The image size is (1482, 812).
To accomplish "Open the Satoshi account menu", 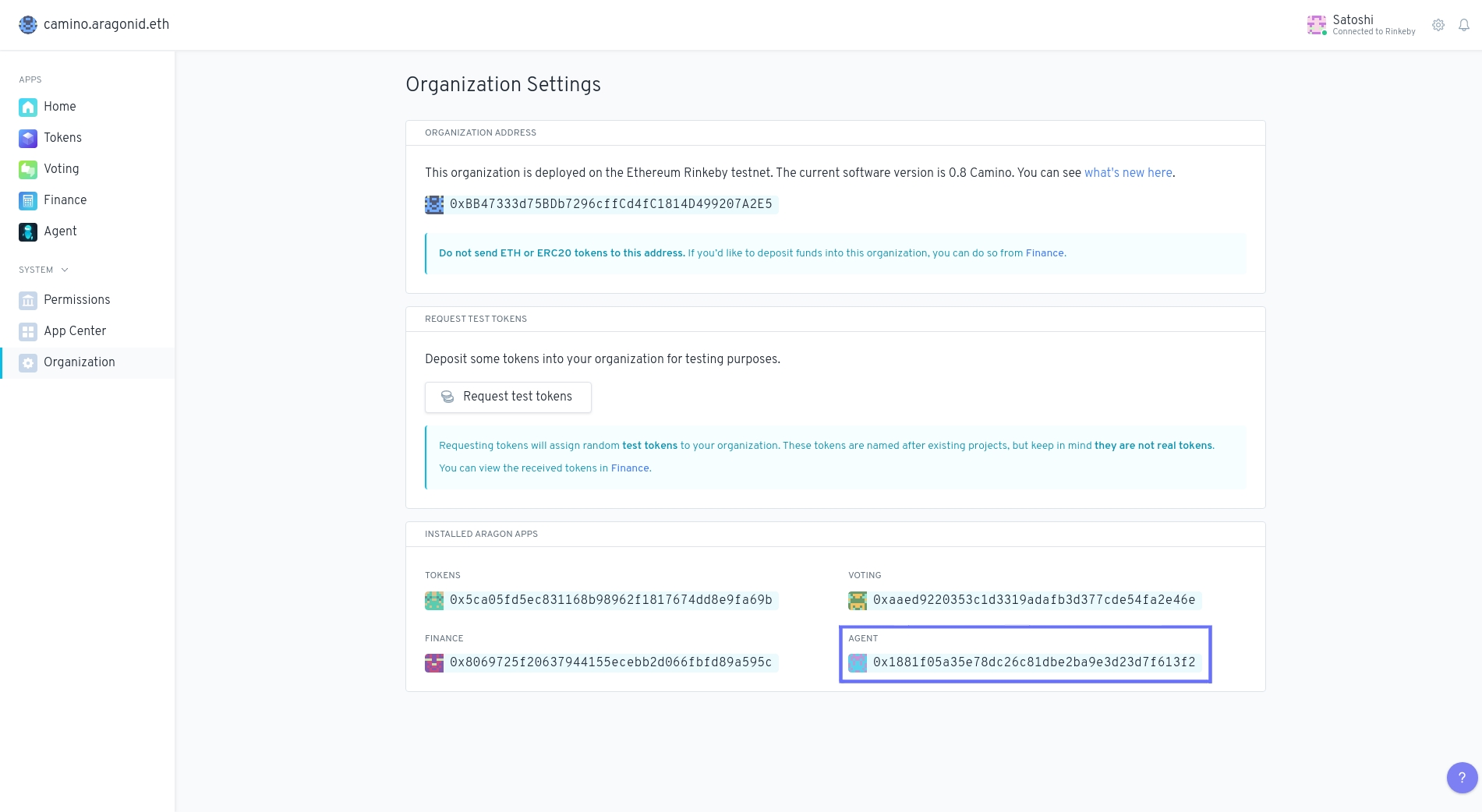I will click(x=1360, y=25).
